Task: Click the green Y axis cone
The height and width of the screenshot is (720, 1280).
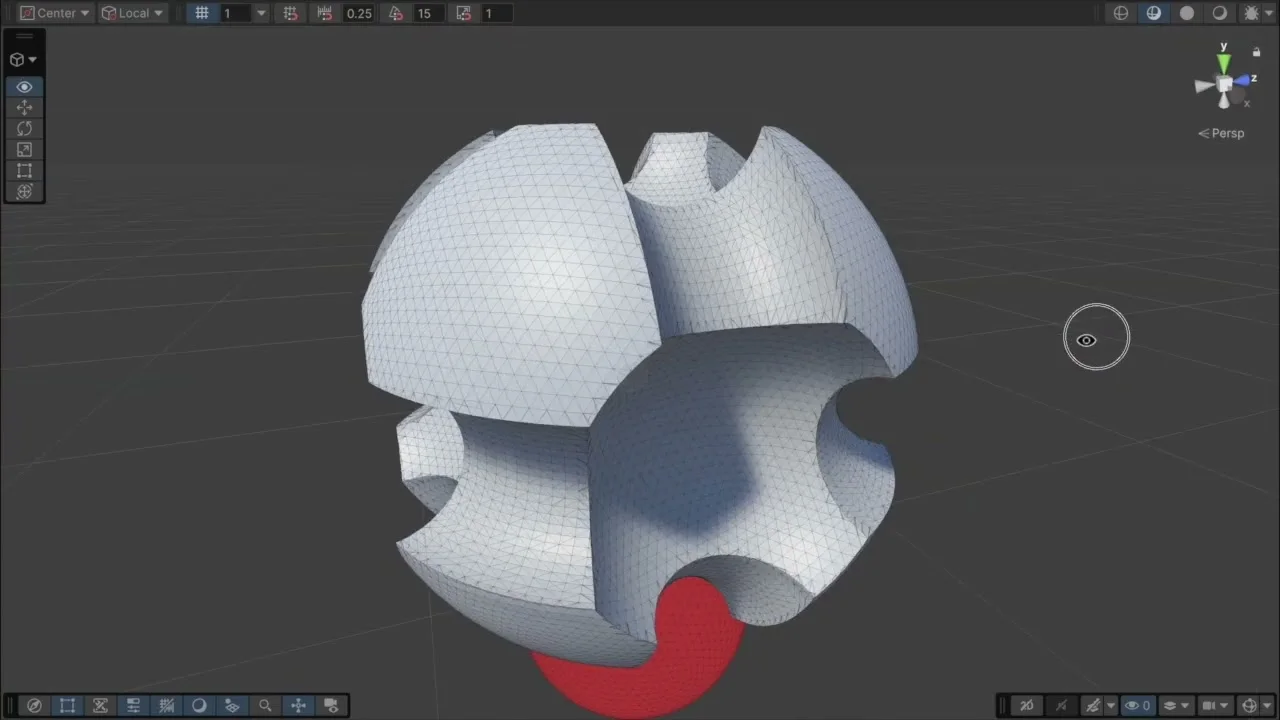Action: [1223, 62]
